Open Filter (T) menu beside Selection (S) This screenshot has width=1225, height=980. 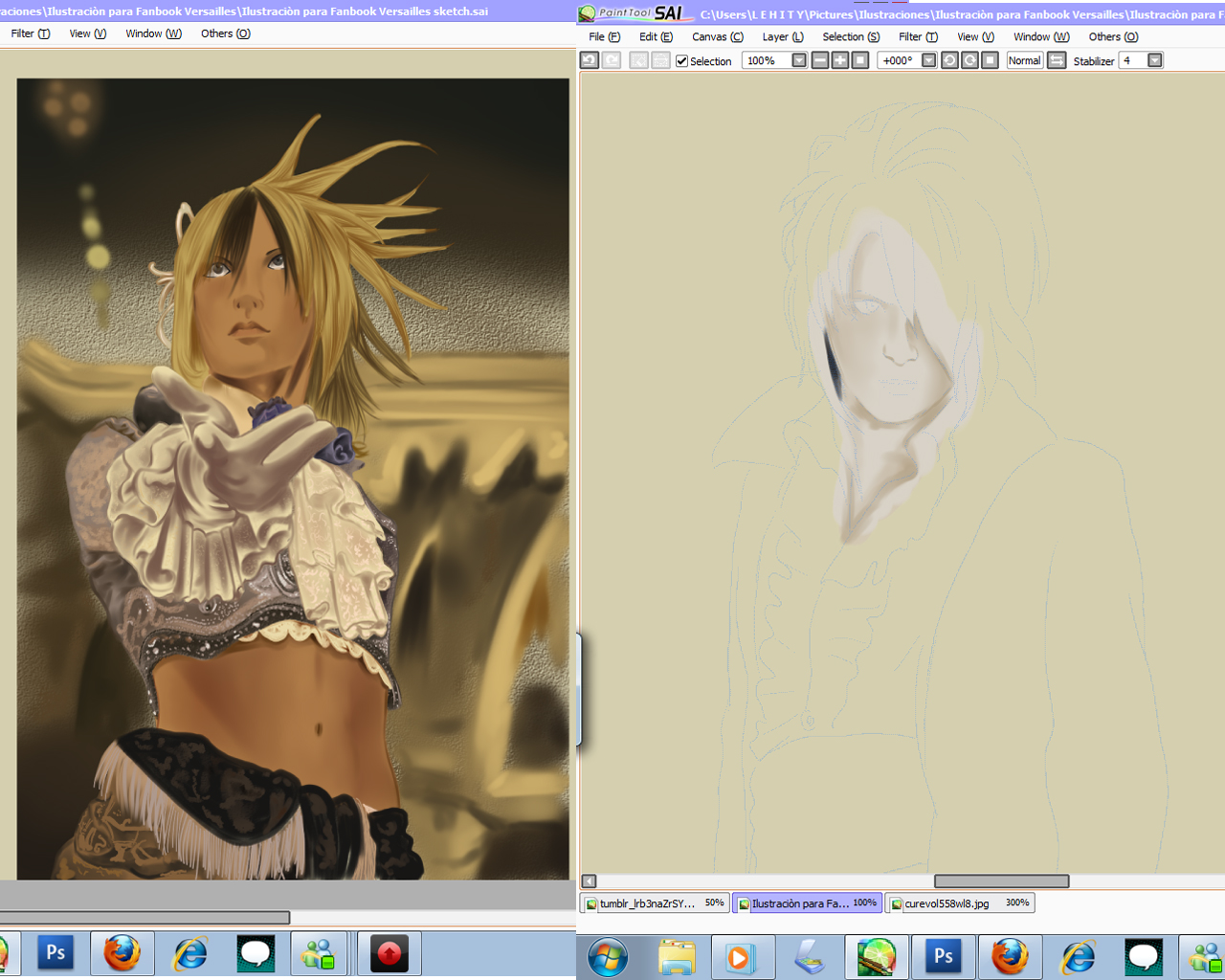click(918, 37)
